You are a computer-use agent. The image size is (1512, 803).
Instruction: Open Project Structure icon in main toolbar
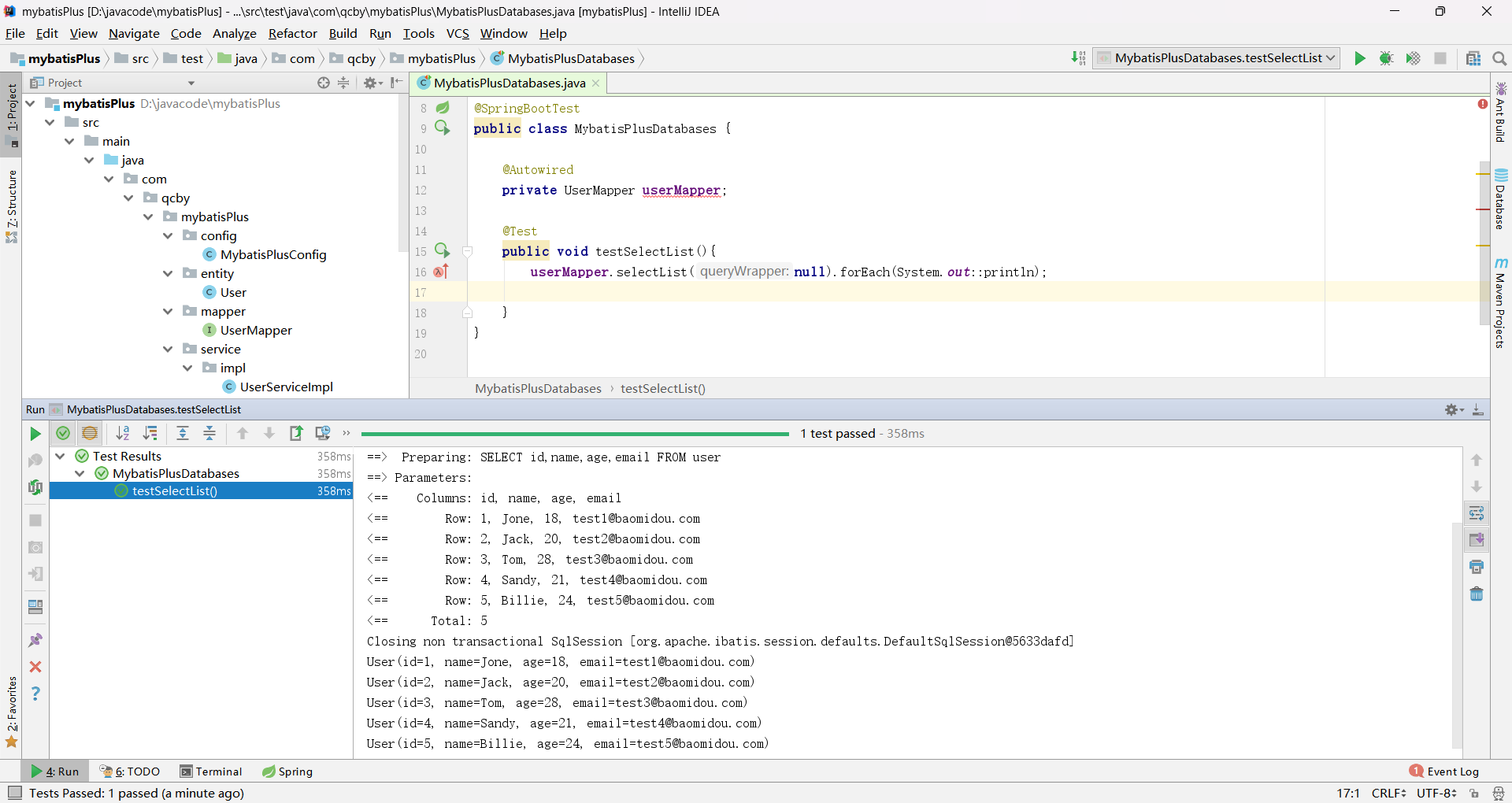[1473, 58]
